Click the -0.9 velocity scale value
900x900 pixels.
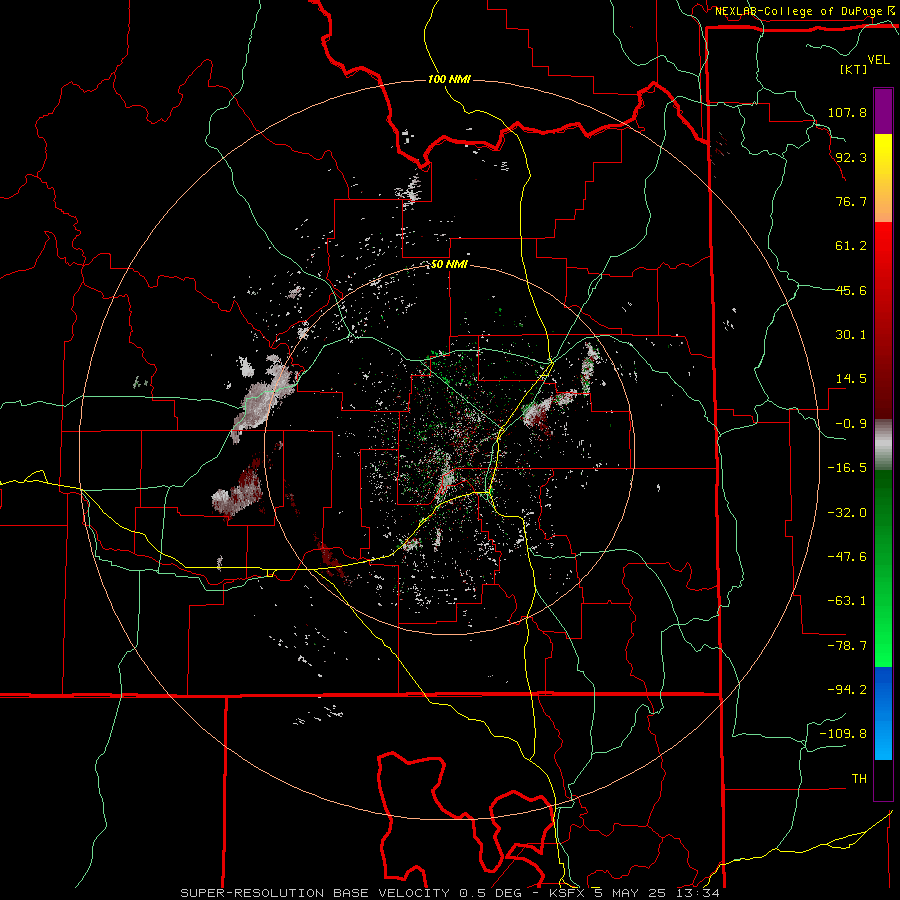point(851,424)
